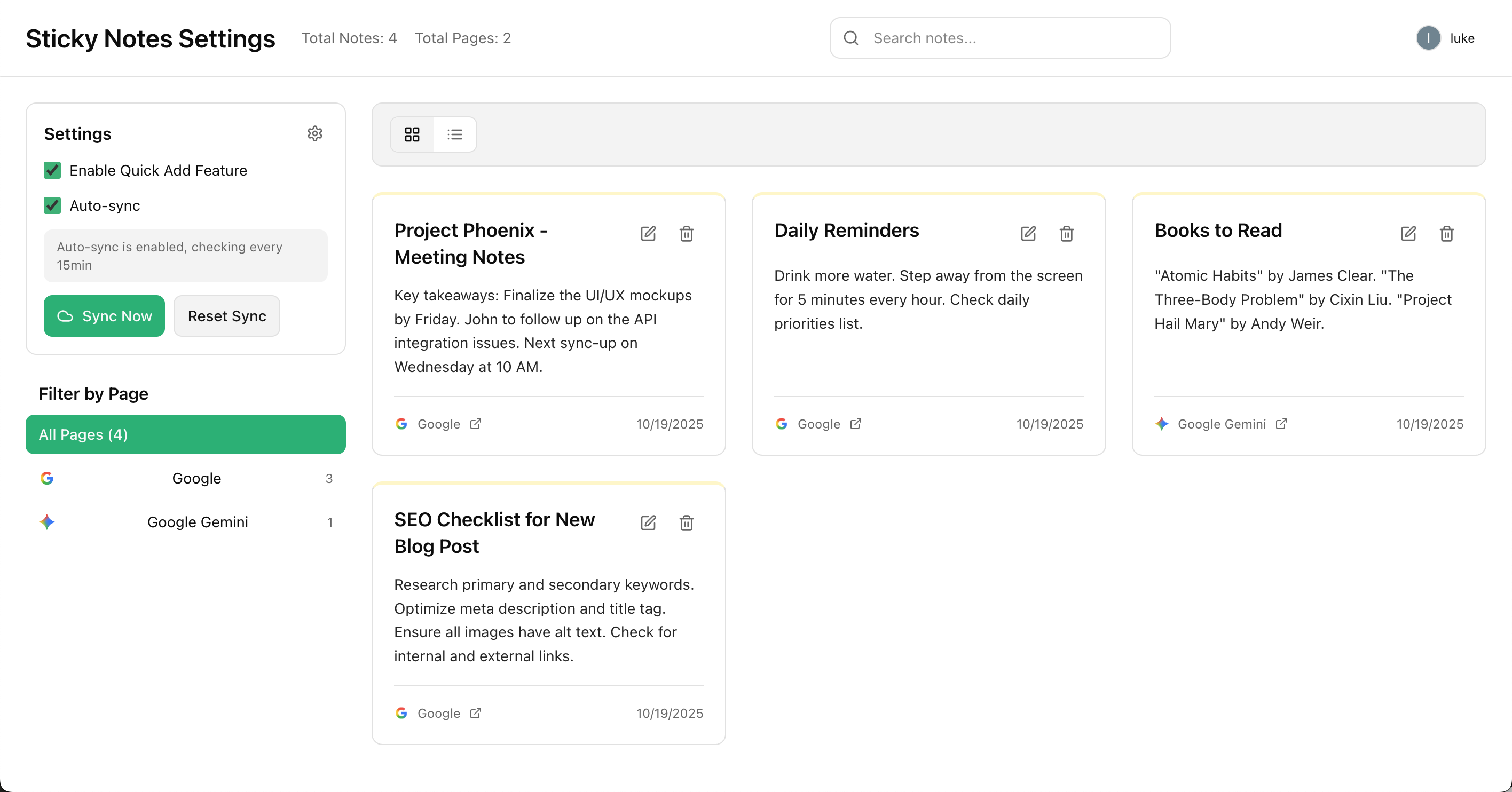The height and width of the screenshot is (792, 1512).
Task: Open the luke user profile avatar
Action: tap(1428, 38)
